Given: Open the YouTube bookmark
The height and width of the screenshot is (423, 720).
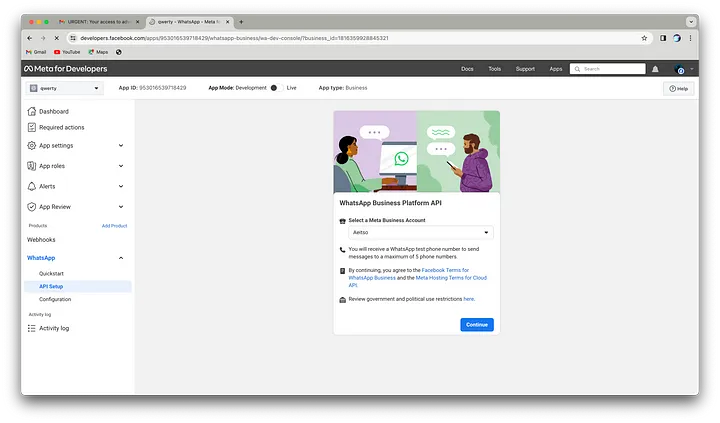Looking at the screenshot, I should tap(67, 52).
